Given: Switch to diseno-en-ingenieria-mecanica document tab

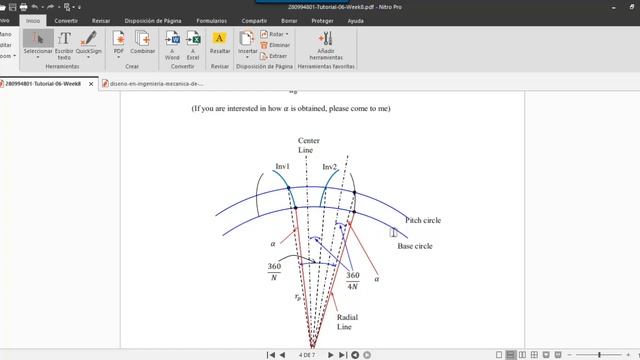Looking at the screenshot, I should 153,84.
